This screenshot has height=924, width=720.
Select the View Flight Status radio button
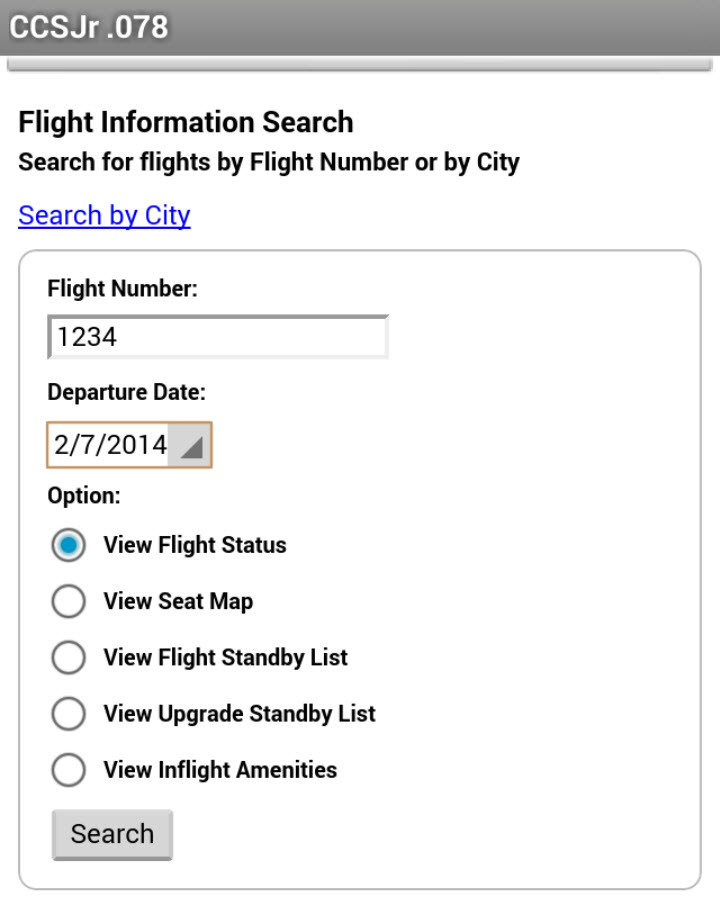click(69, 546)
